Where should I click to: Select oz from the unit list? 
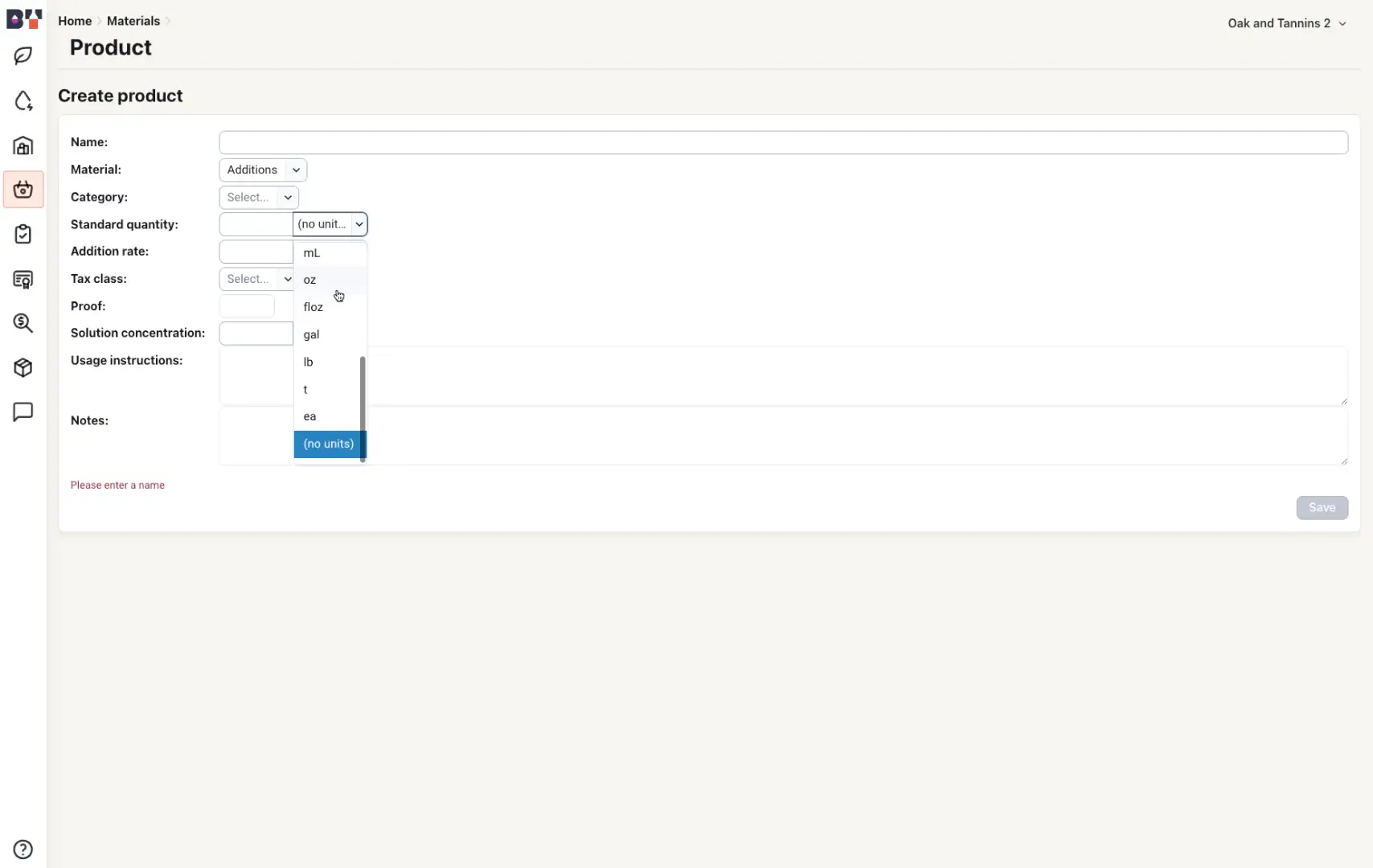point(330,280)
